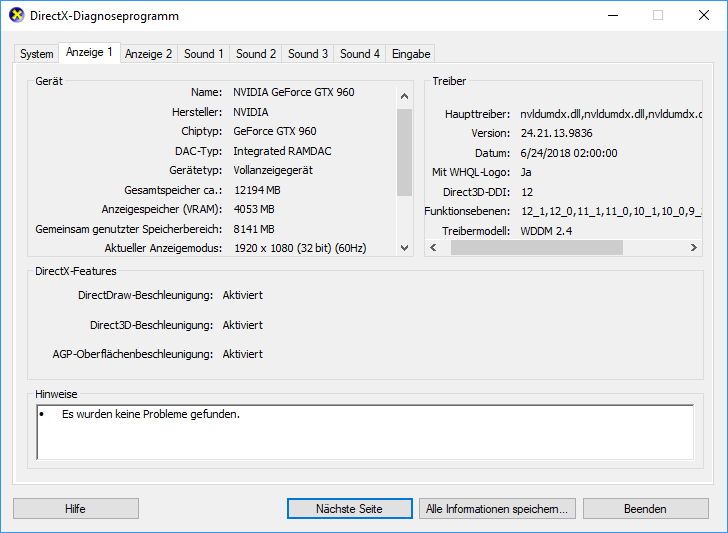This screenshot has height=533, width=728.
Task: Click the Gesamtspeicher ca. label
Action: click(173, 190)
